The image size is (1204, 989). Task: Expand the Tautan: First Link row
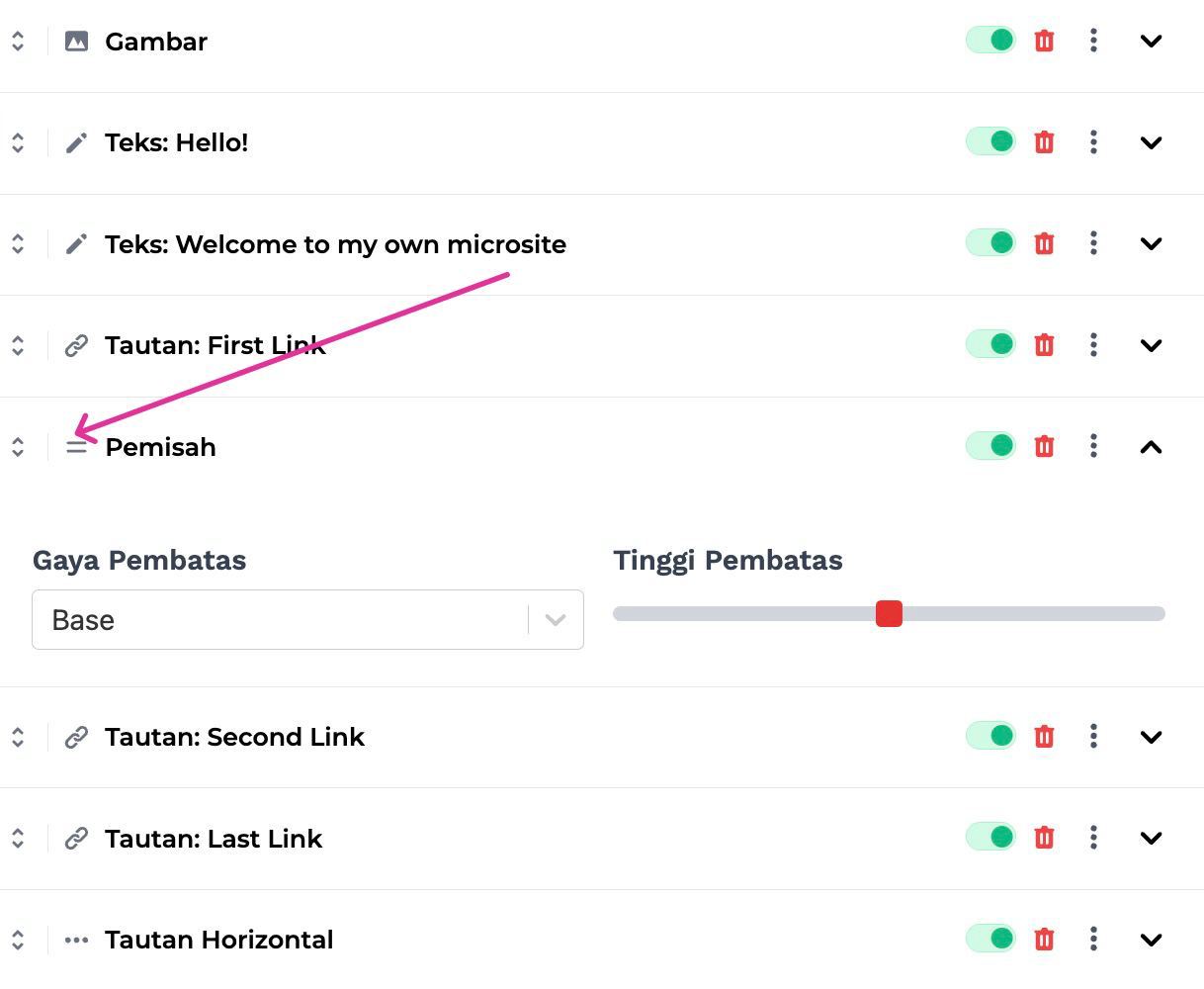1151,345
